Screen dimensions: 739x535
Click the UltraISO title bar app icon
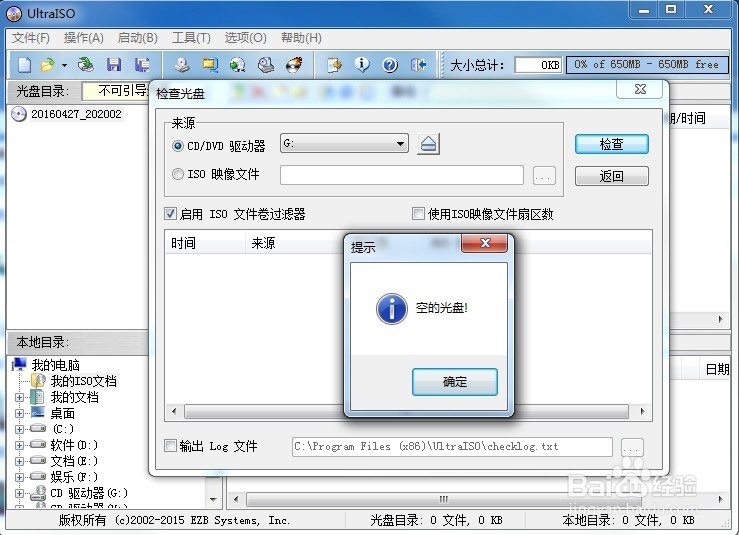click(x=14, y=14)
